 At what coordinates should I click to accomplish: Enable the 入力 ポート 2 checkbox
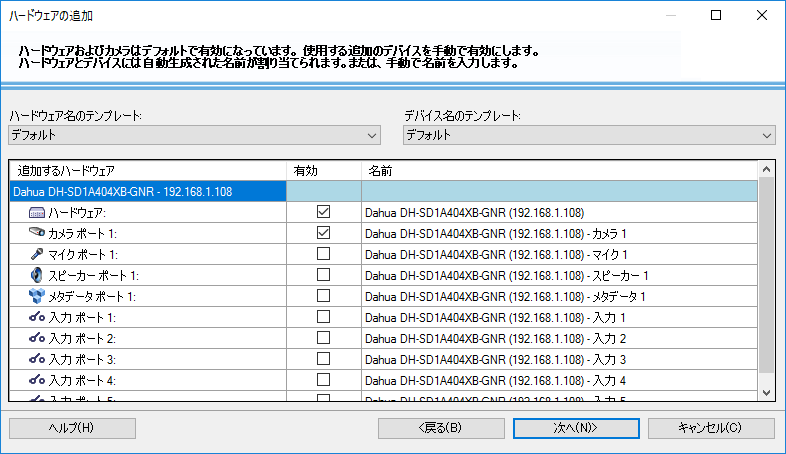(x=323, y=338)
